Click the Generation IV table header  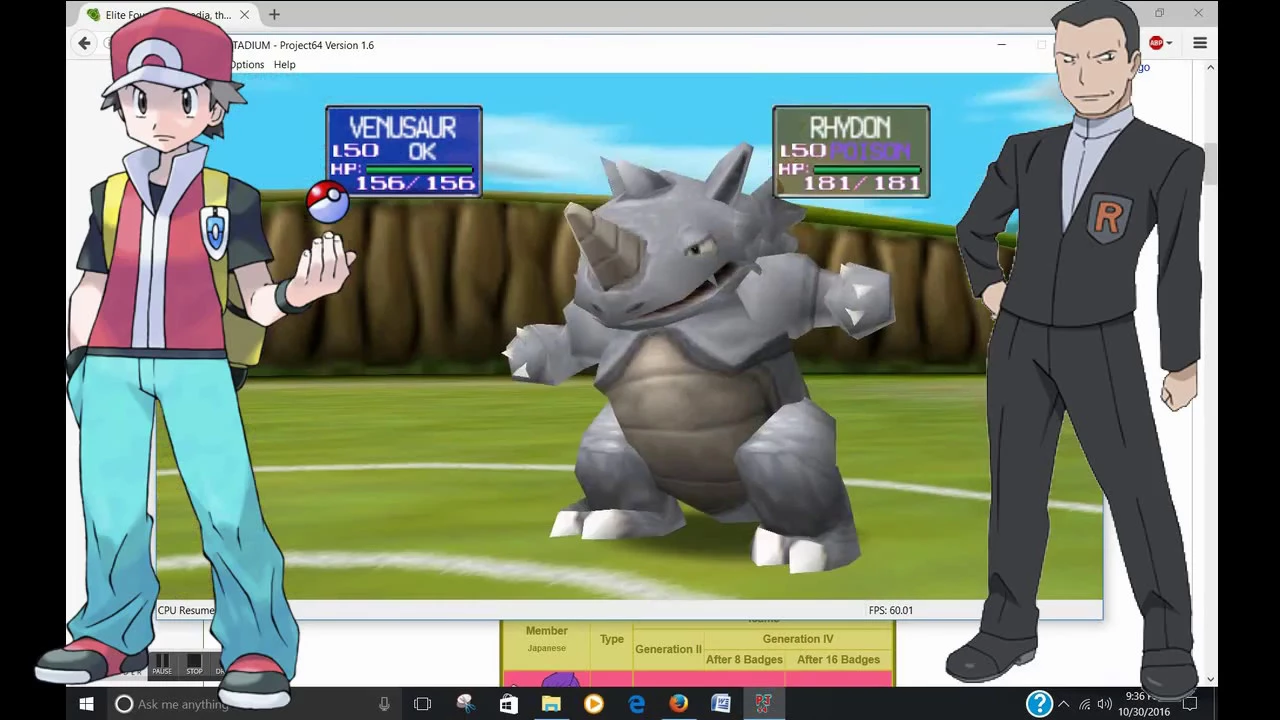pyautogui.click(x=797, y=639)
